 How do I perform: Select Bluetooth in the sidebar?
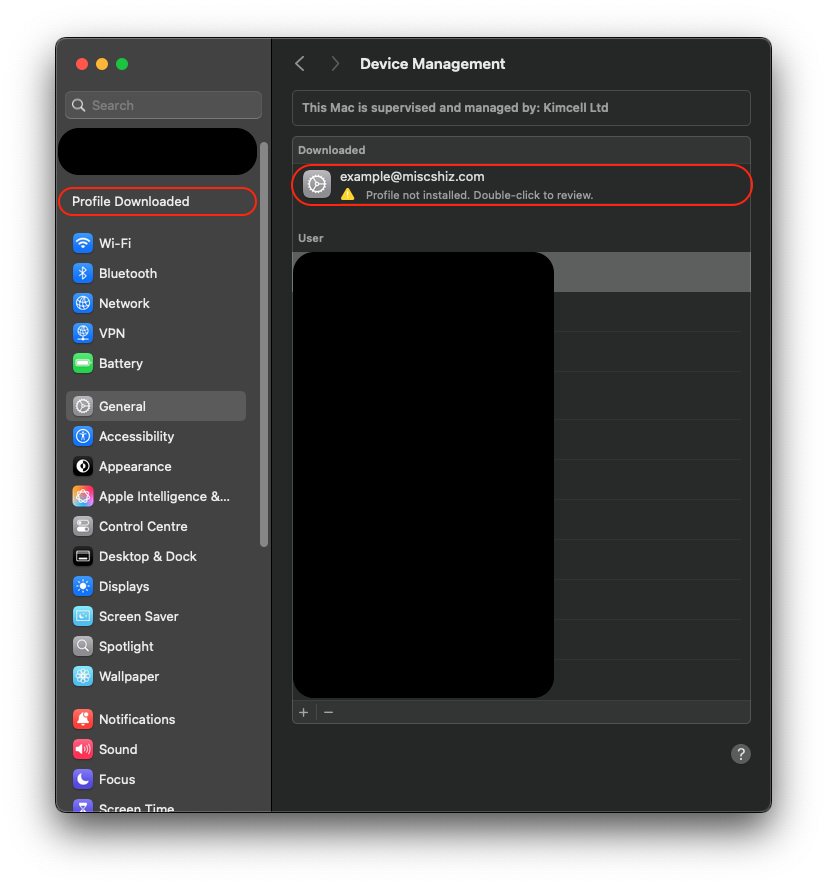(x=127, y=273)
